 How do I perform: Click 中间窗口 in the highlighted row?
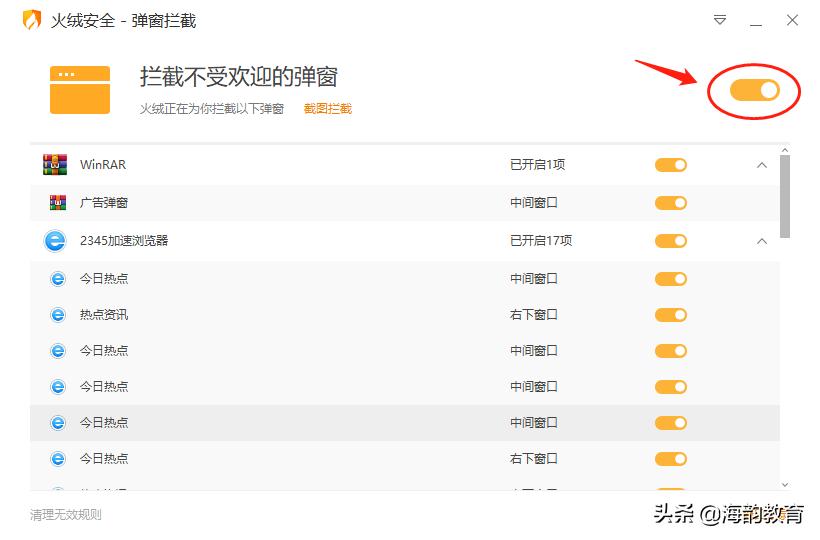tap(534, 422)
